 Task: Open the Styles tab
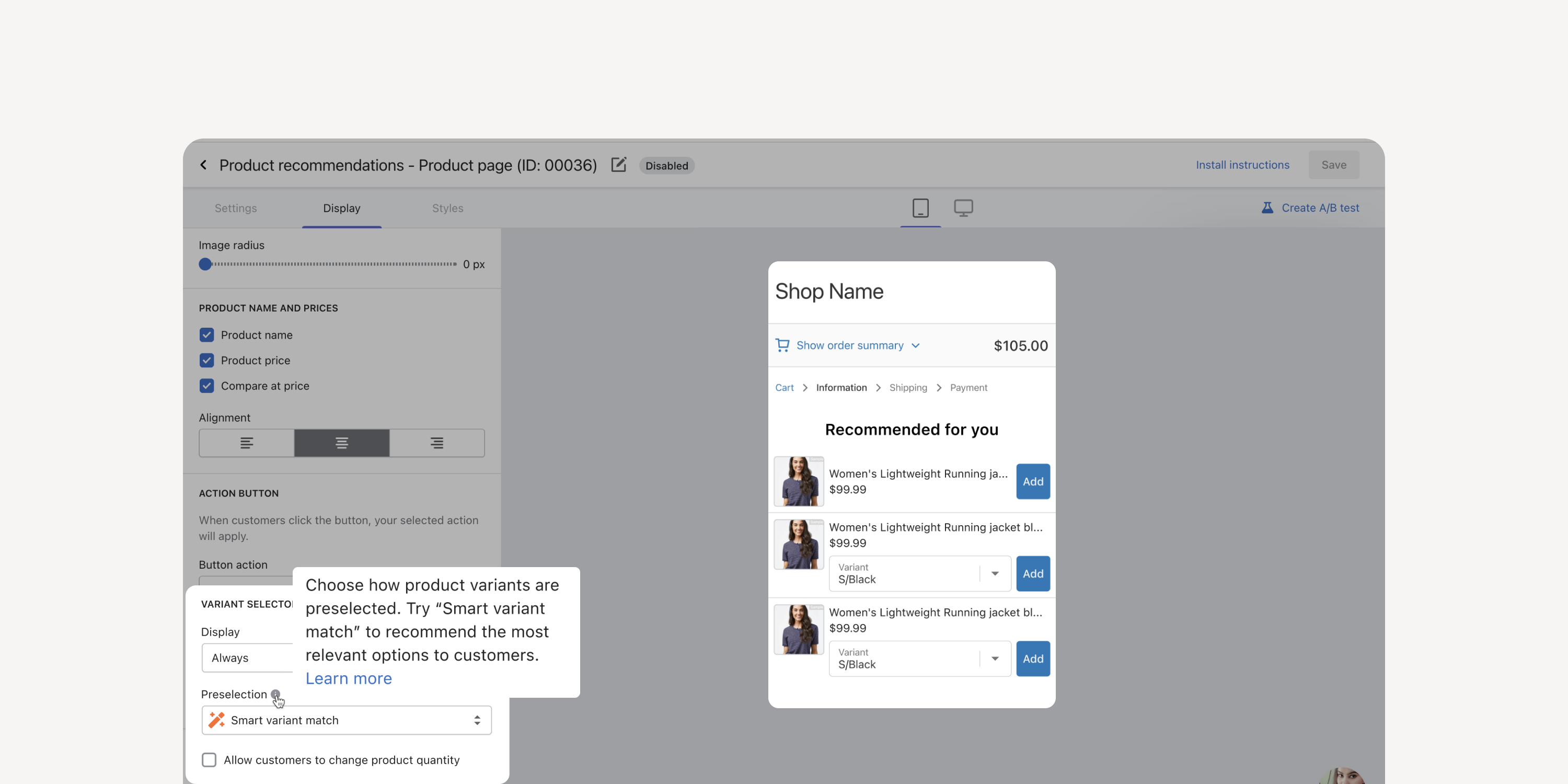pos(447,208)
